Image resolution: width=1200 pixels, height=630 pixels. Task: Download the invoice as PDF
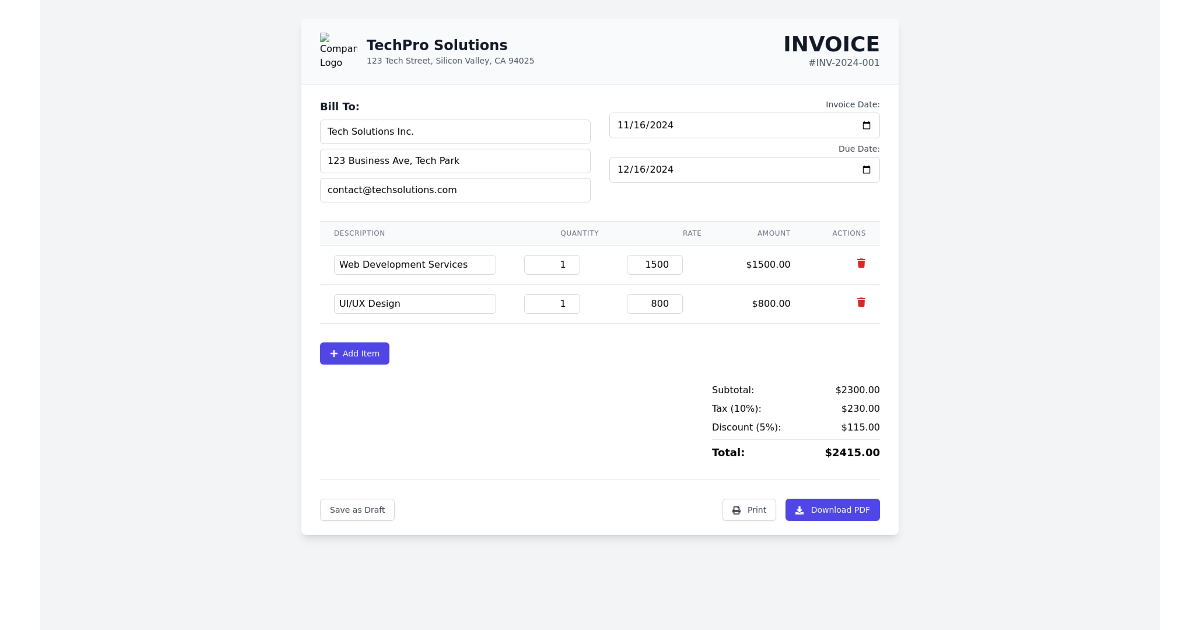click(x=832, y=510)
